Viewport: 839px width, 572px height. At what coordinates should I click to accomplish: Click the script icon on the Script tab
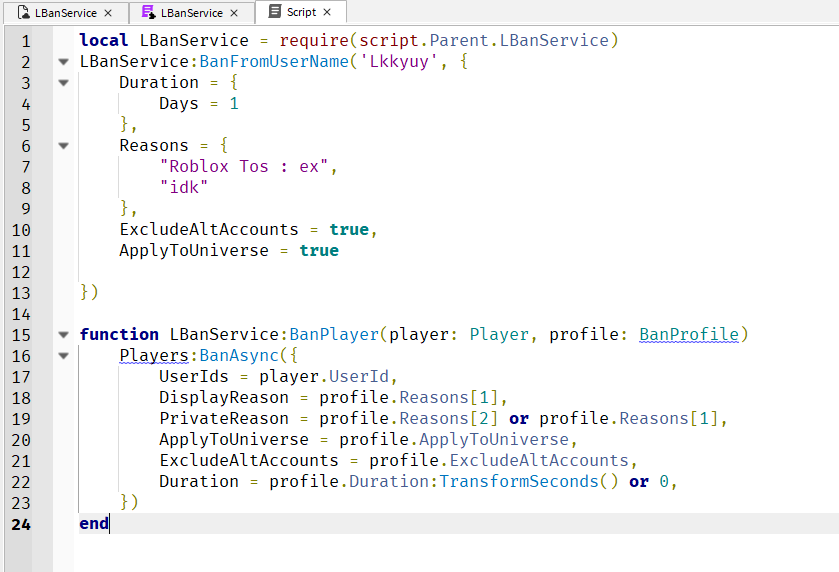click(274, 11)
